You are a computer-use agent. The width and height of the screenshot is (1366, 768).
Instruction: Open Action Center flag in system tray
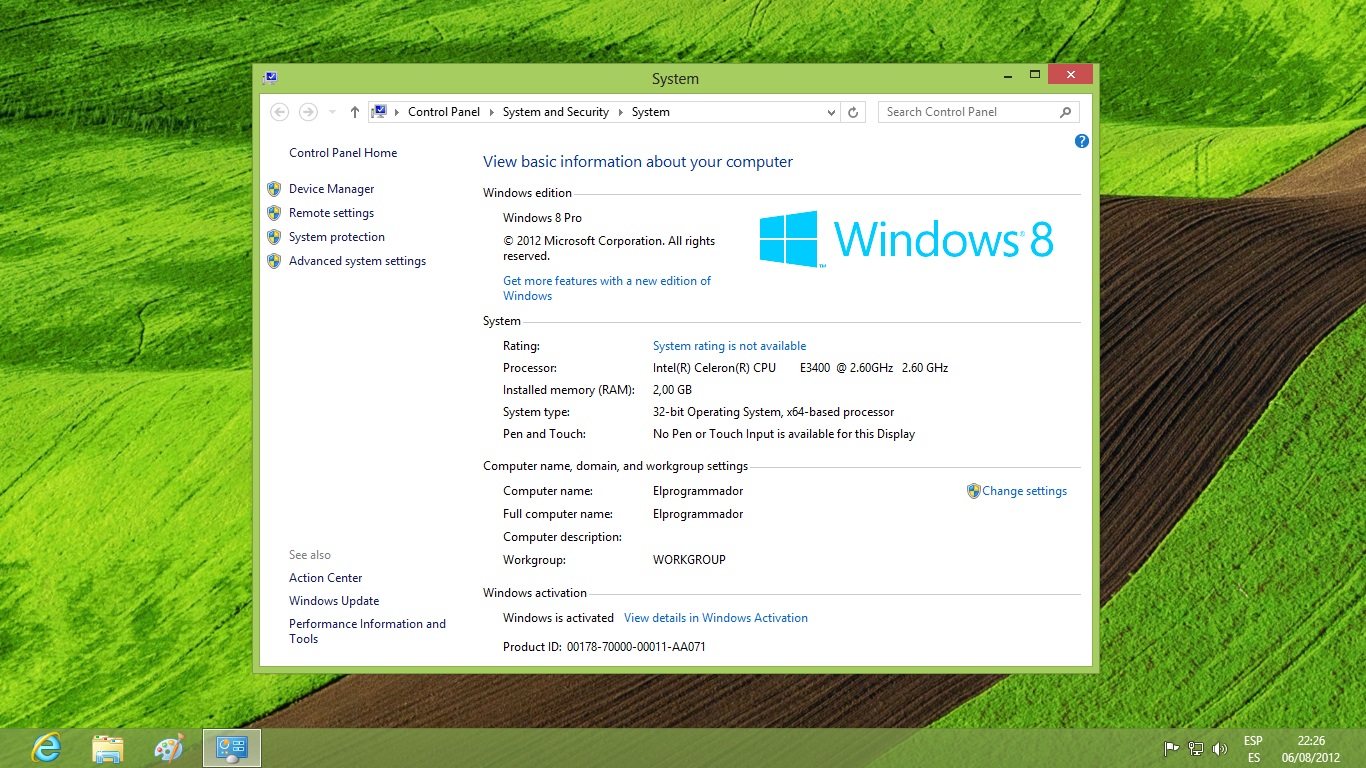click(1171, 748)
